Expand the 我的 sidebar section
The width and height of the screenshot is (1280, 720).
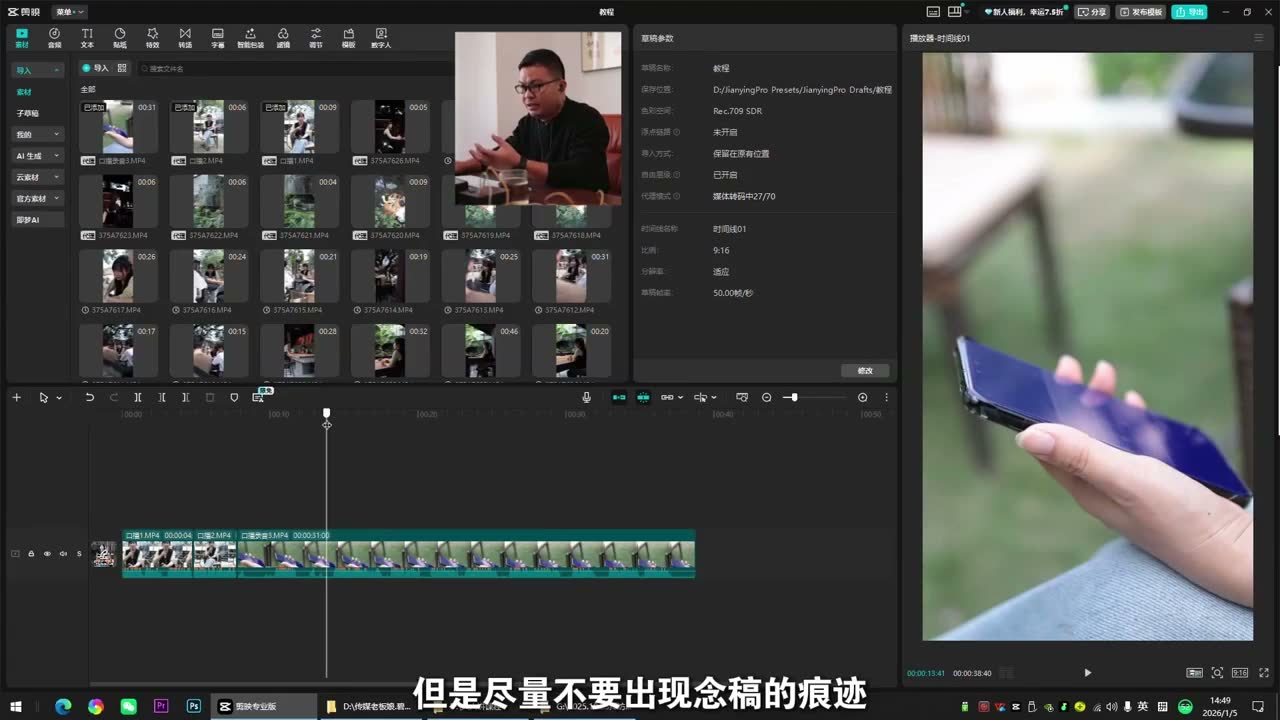pyautogui.click(x=37, y=134)
